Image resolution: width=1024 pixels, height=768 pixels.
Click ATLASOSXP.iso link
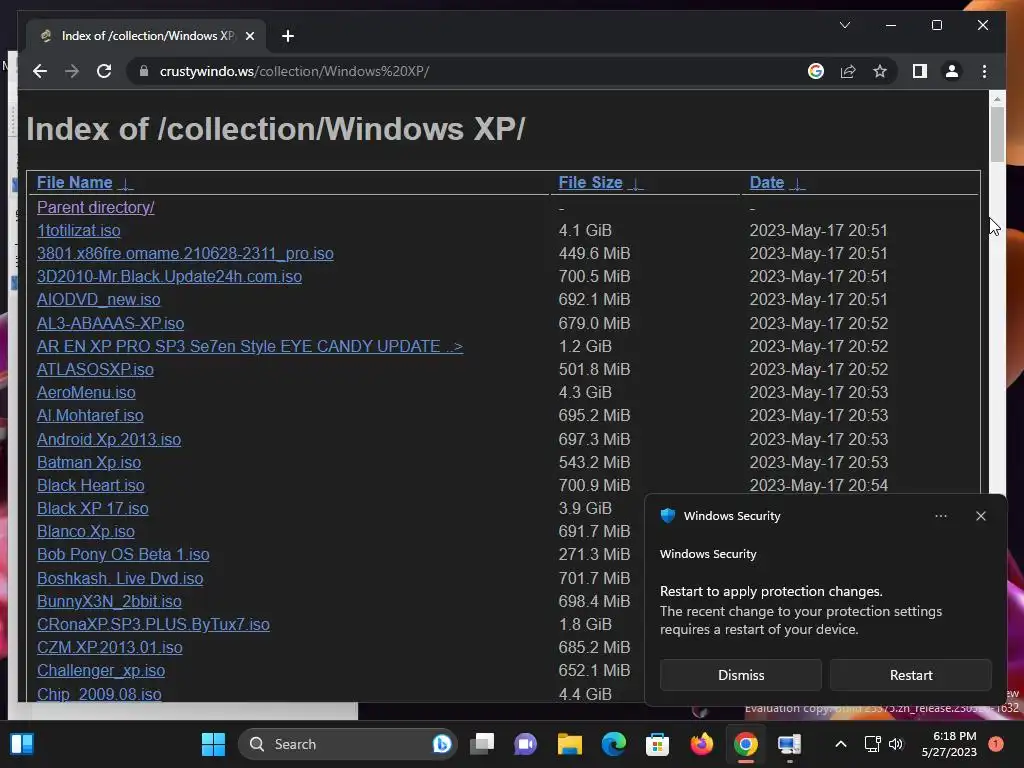click(95, 370)
